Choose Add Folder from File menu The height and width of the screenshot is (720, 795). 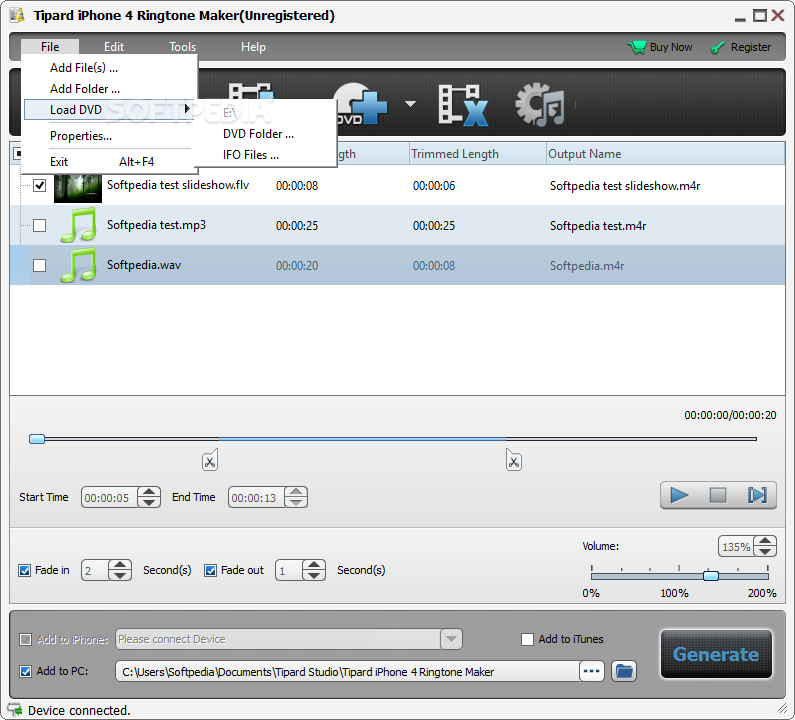pyautogui.click(x=109, y=89)
